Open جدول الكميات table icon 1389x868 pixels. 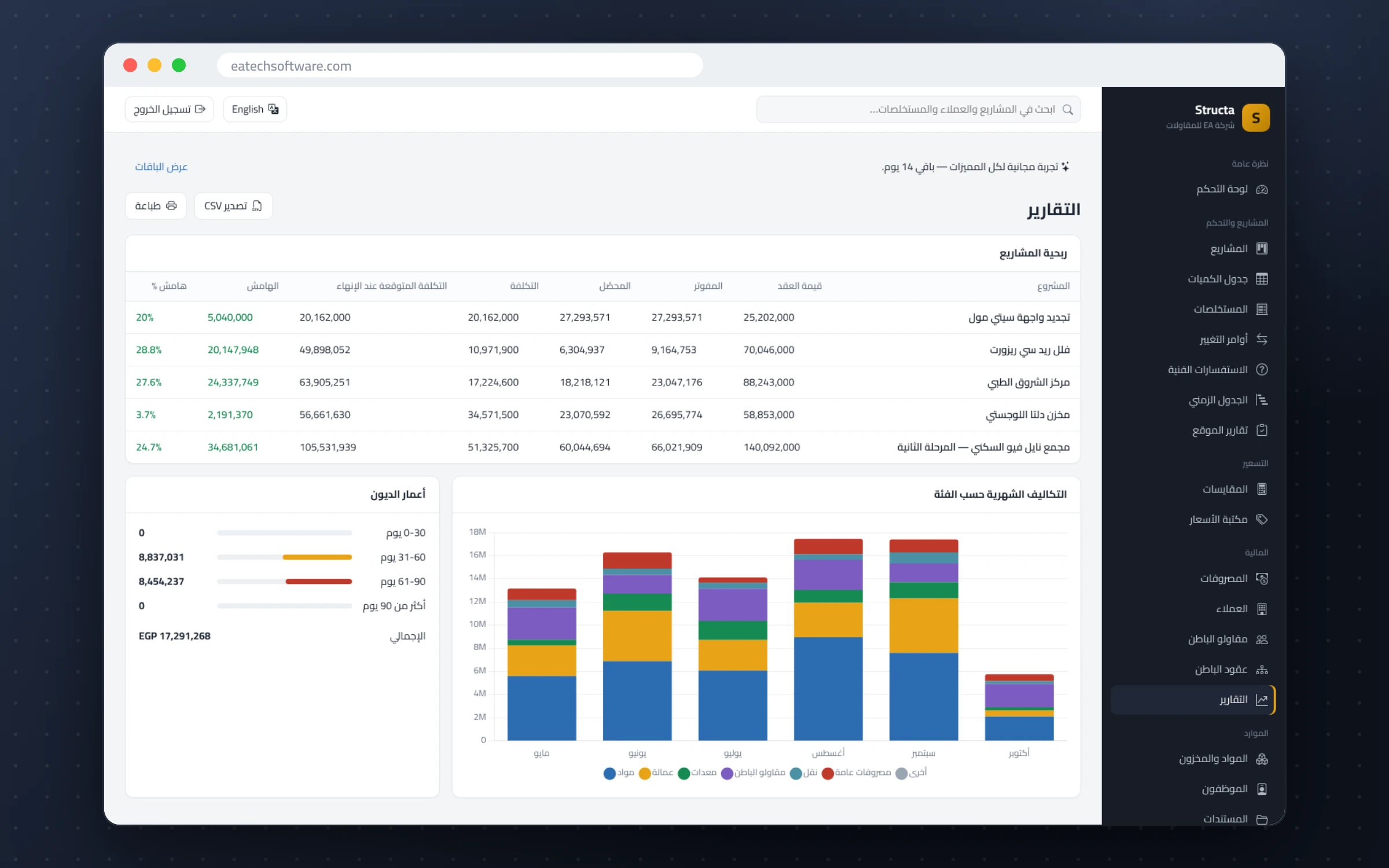pos(1262,279)
